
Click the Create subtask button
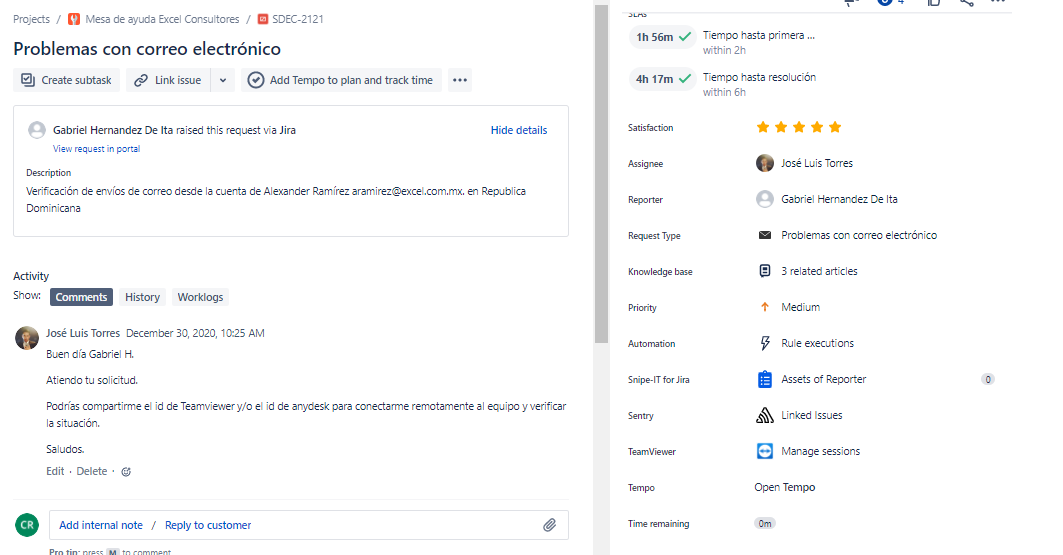pyautogui.click(x=66, y=80)
